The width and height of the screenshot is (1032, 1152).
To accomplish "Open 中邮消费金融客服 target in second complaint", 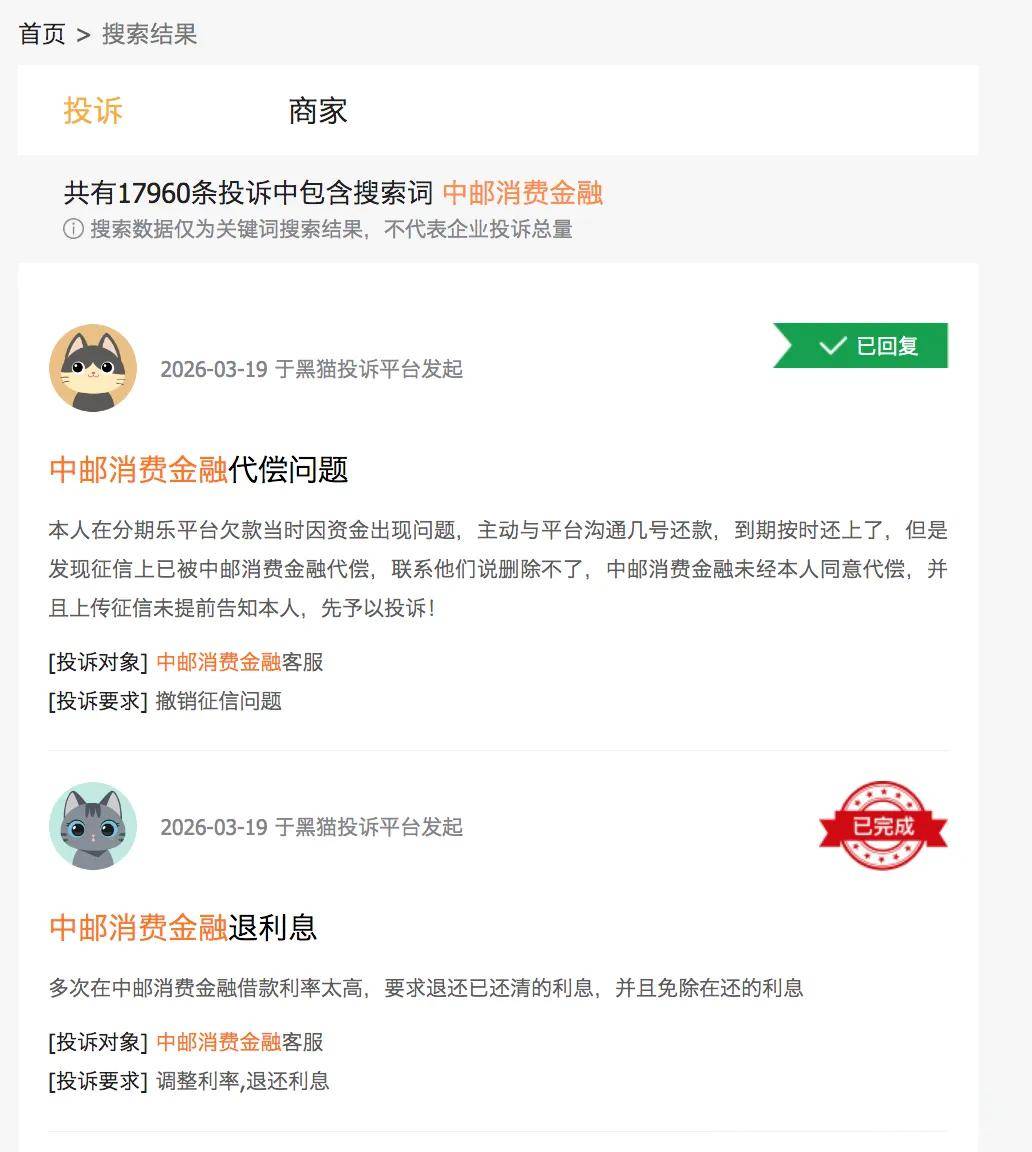I will point(240,1042).
